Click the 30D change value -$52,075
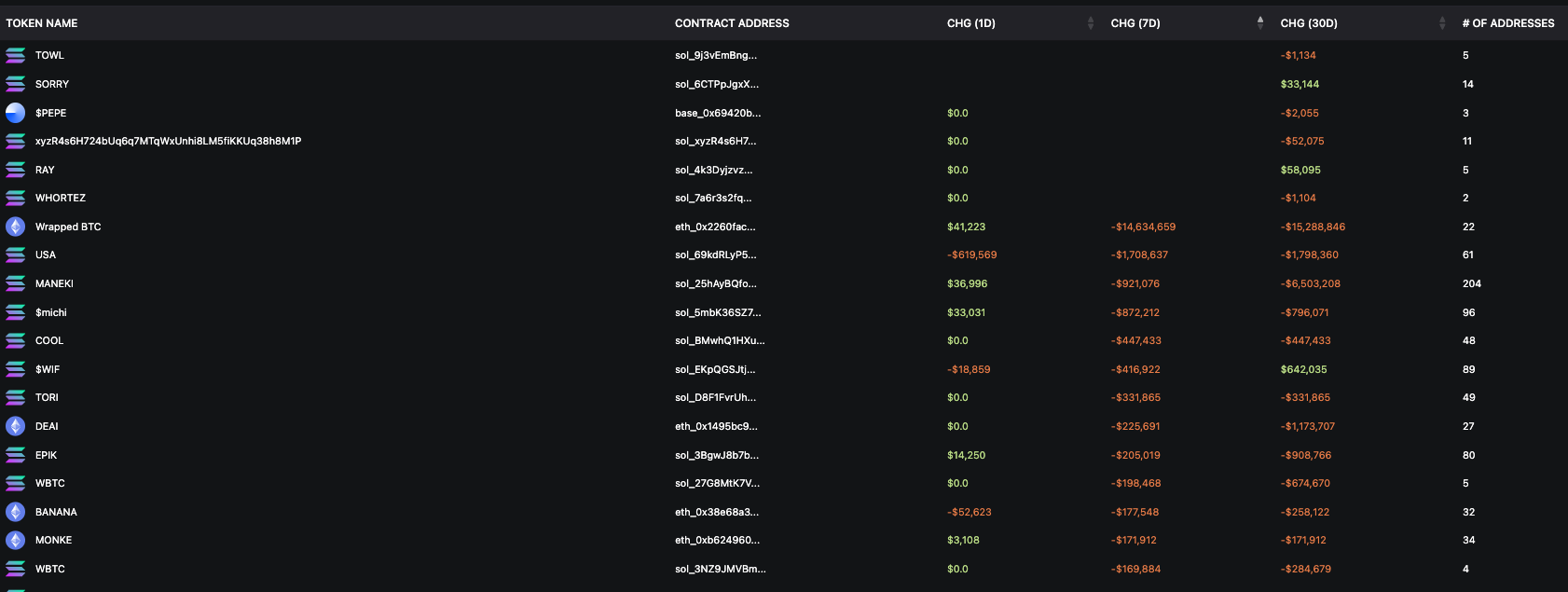1568x592 pixels. click(1302, 141)
